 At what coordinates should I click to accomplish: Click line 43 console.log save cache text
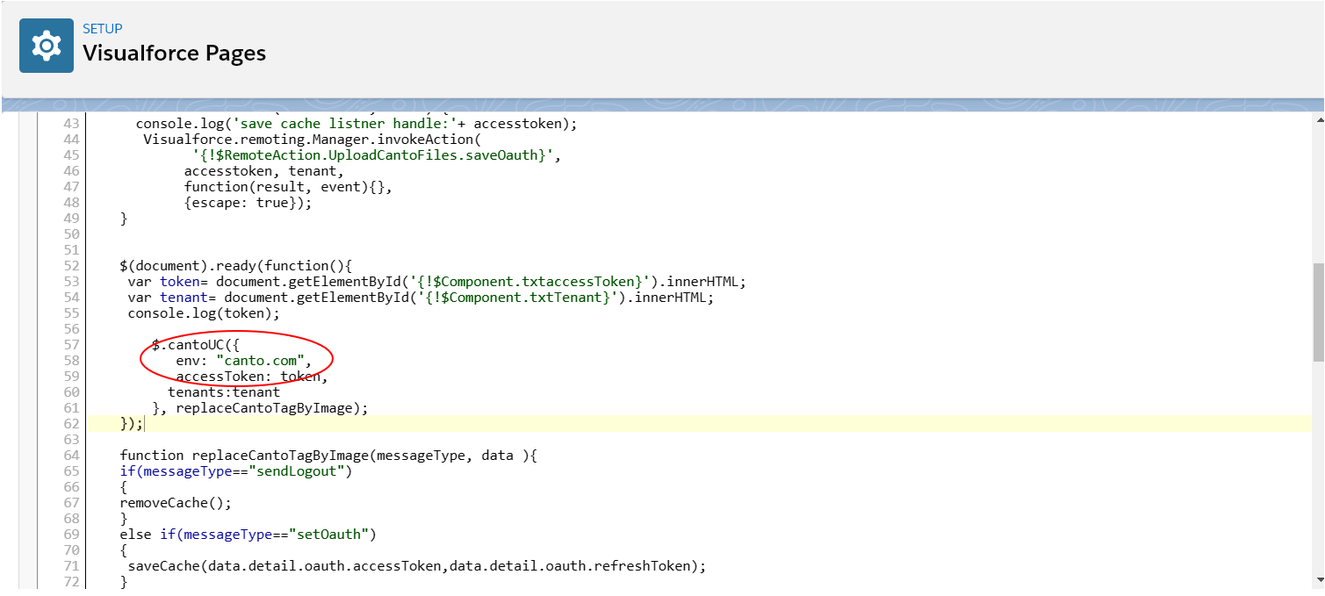tap(357, 123)
